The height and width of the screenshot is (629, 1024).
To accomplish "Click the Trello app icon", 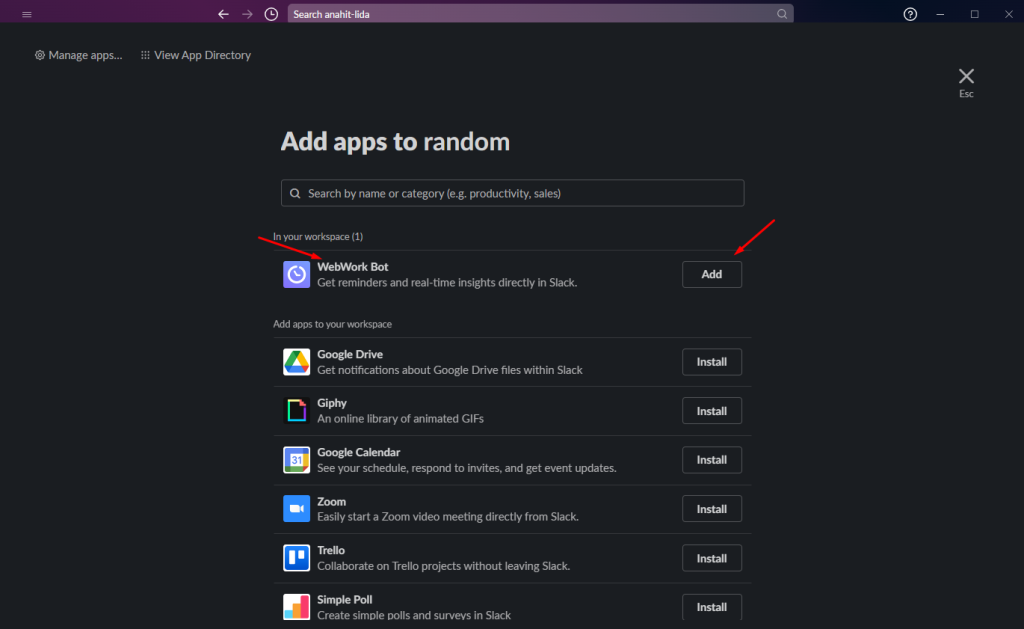I will tap(296, 558).
